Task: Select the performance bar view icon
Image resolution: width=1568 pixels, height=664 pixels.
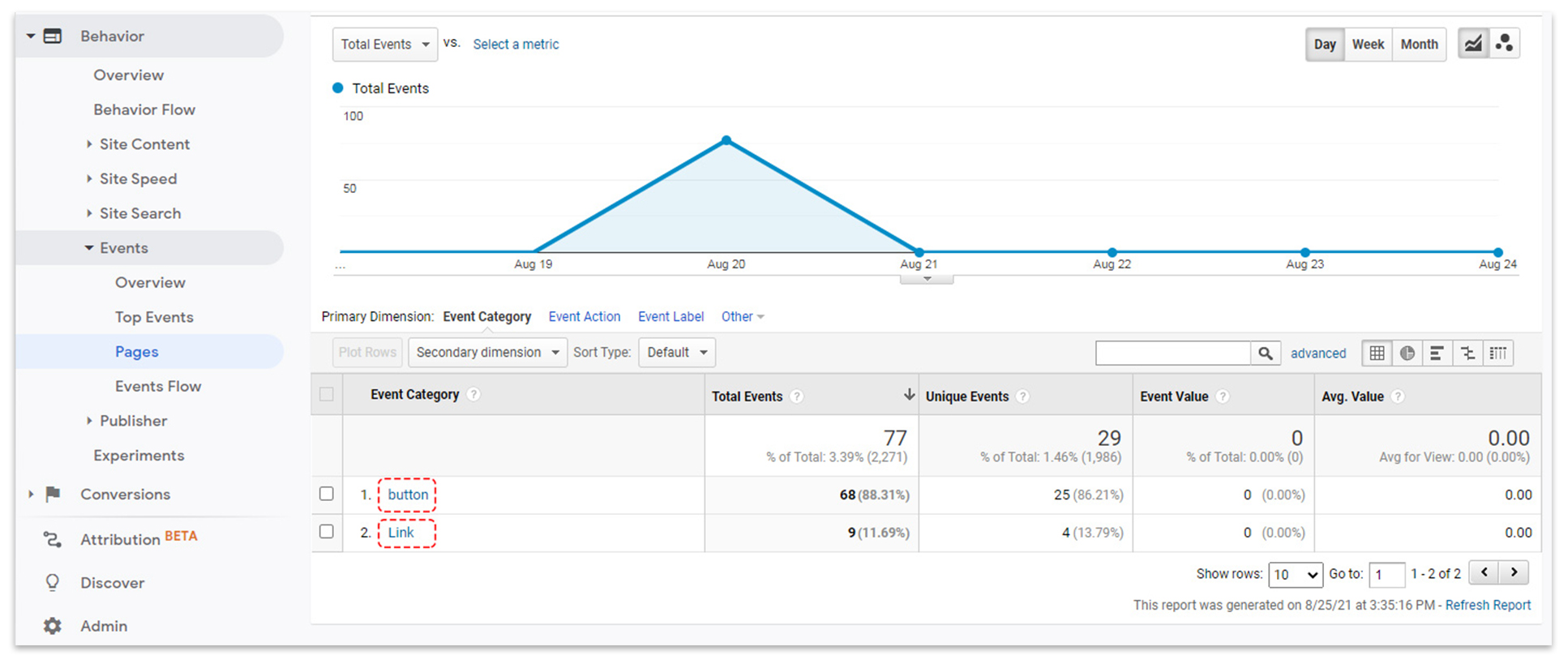Action: [1437, 353]
